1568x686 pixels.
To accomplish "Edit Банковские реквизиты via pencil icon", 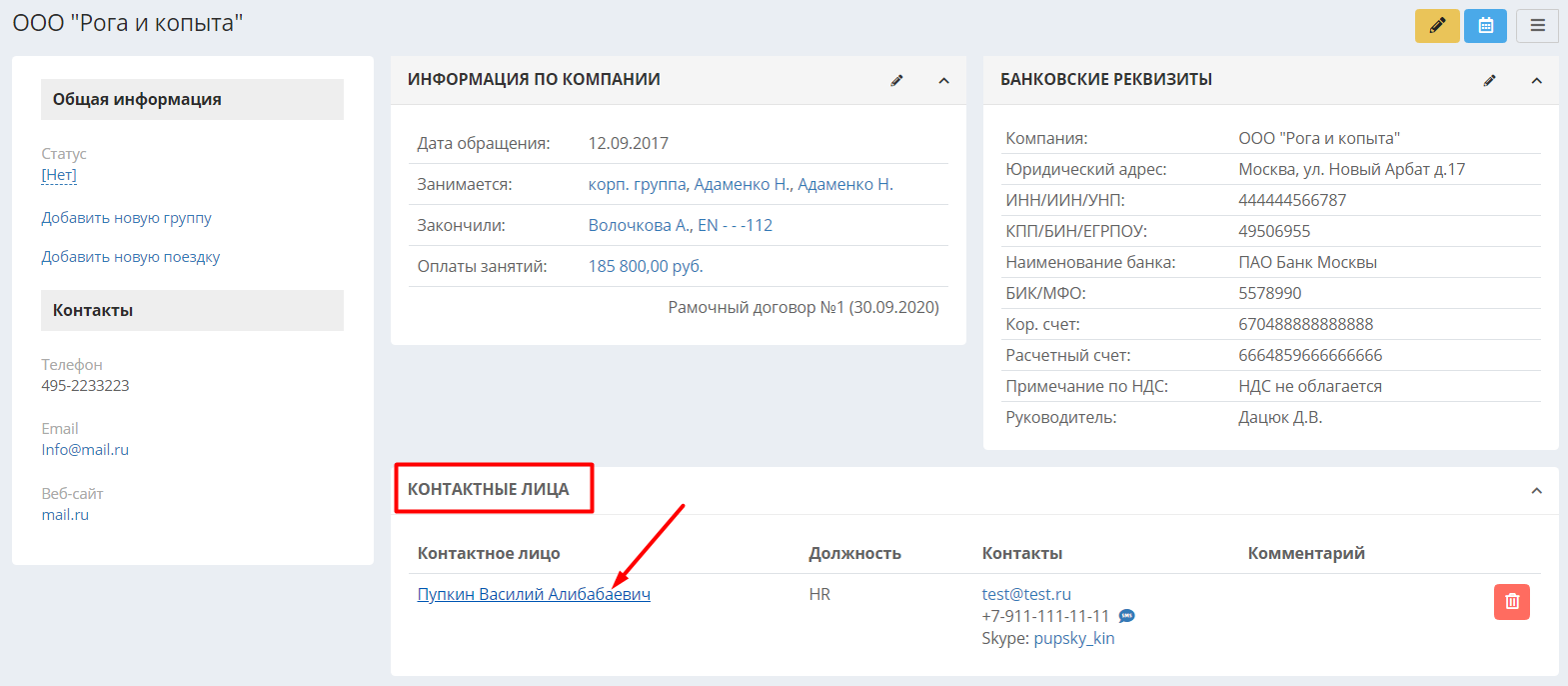I will pyautogui.click(x=1490, y=80).
